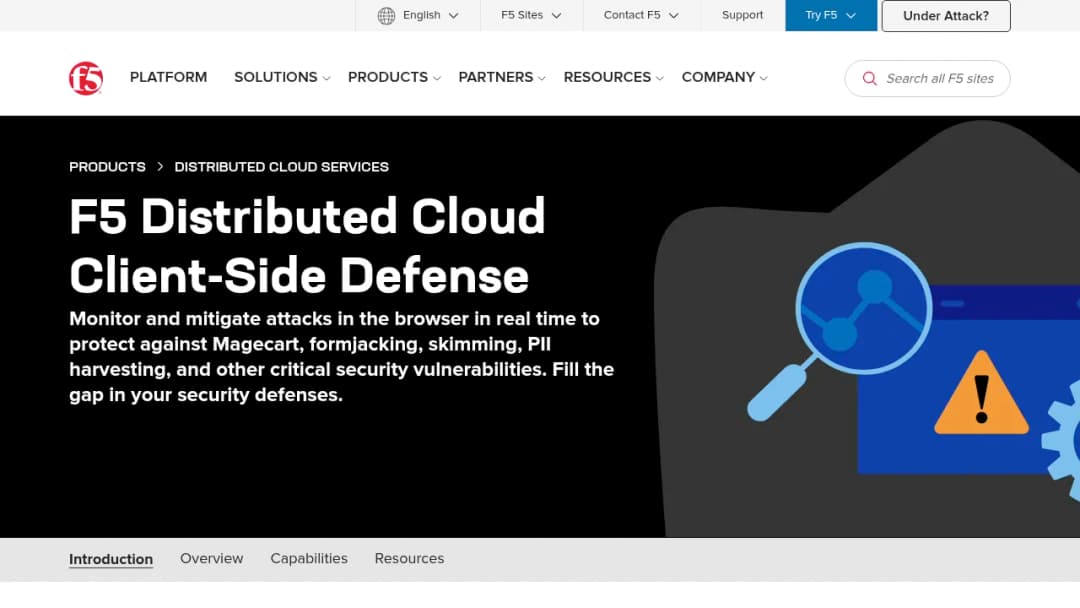This screenshot has height=608, width=1080.
Task: Expand the Products menu chevron
Action: 437,78
